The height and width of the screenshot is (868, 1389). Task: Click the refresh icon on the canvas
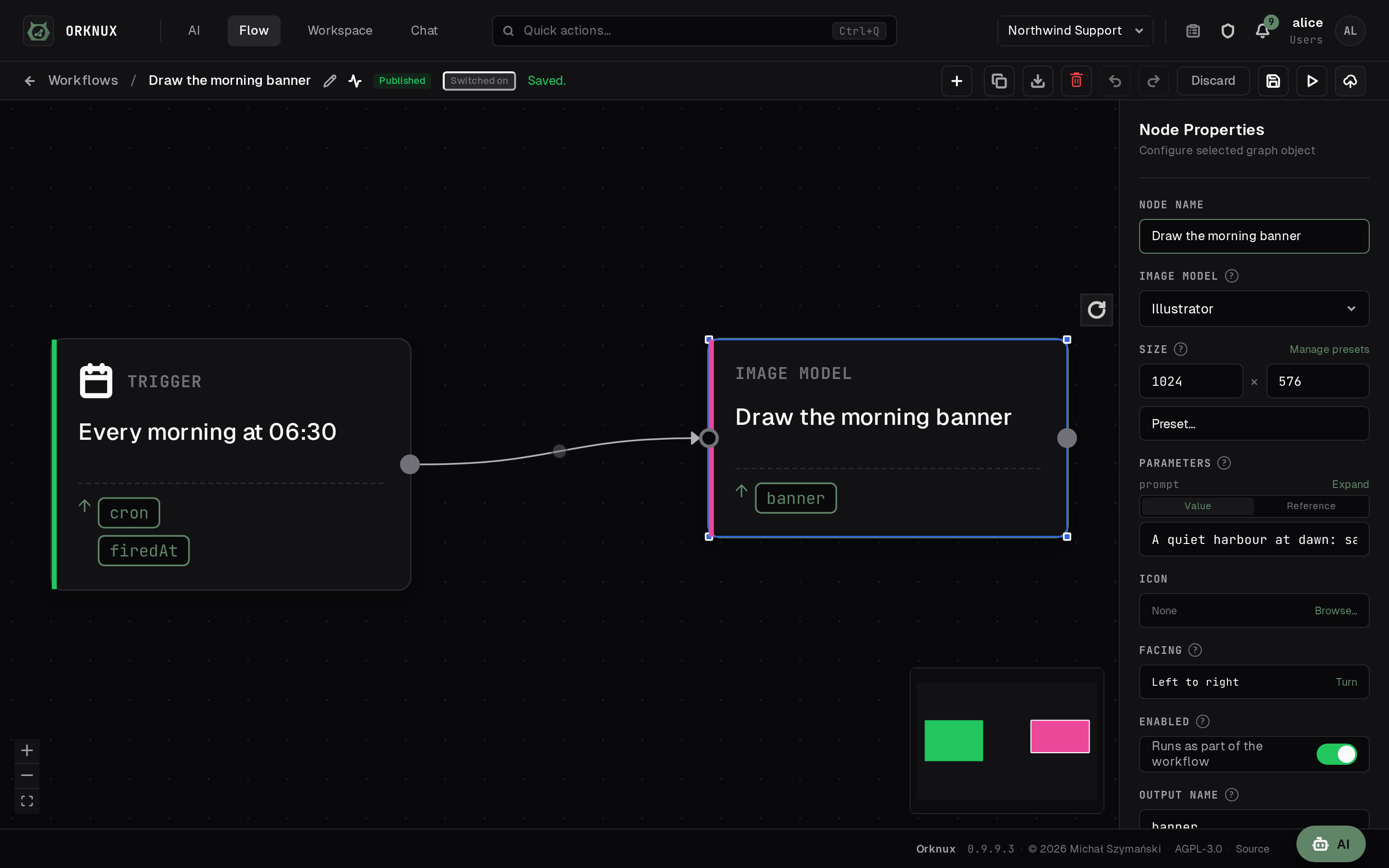1096,310
